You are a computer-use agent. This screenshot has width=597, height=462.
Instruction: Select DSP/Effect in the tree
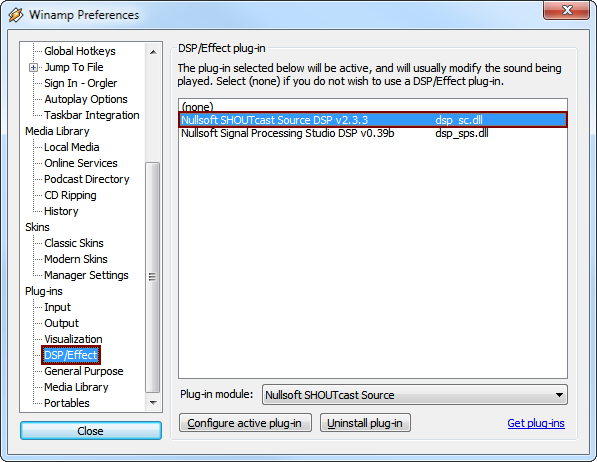[x=71, y=355]
